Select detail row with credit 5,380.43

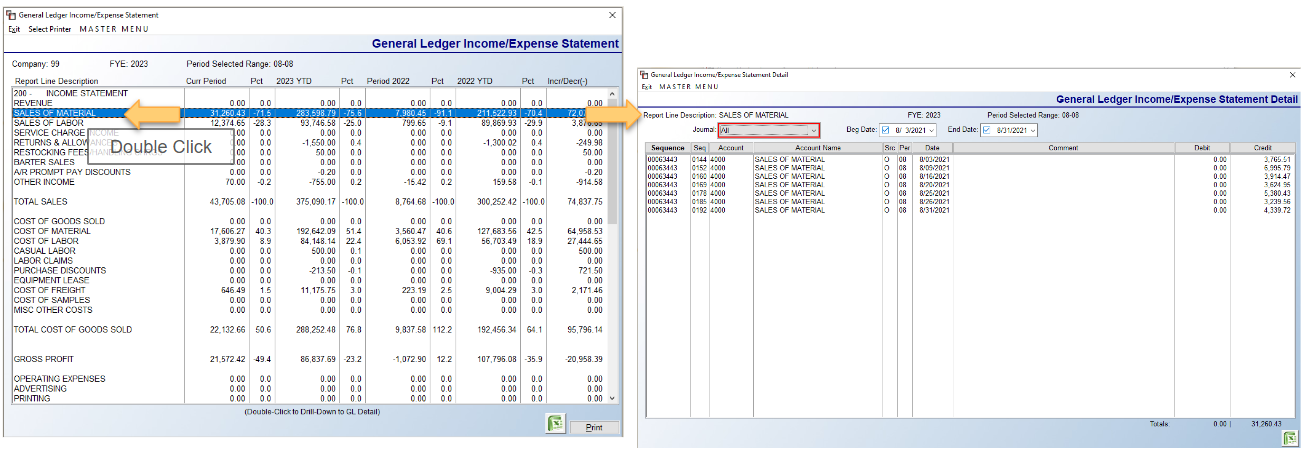(970, 193)
